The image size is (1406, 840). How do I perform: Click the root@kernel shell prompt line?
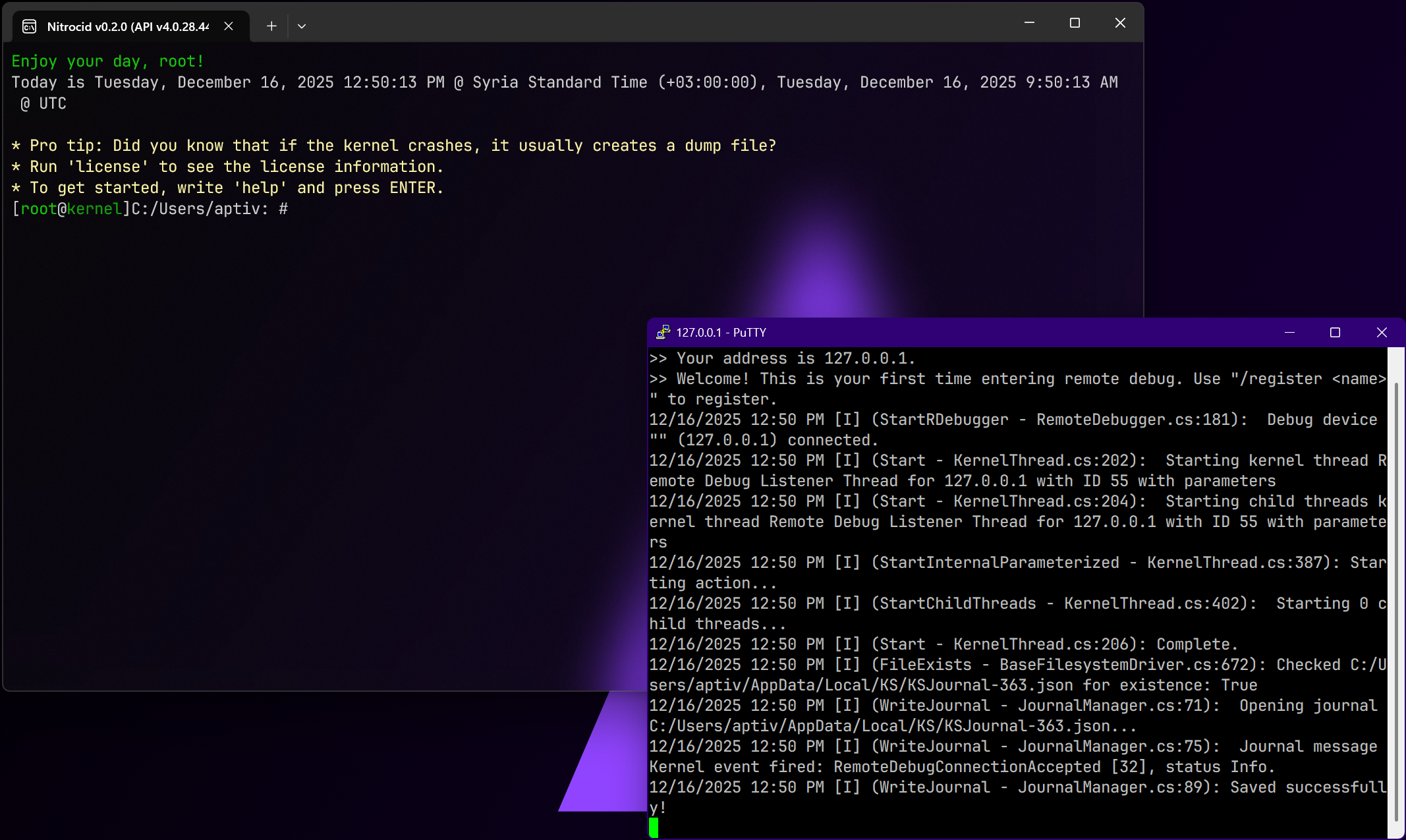point(150,209)
